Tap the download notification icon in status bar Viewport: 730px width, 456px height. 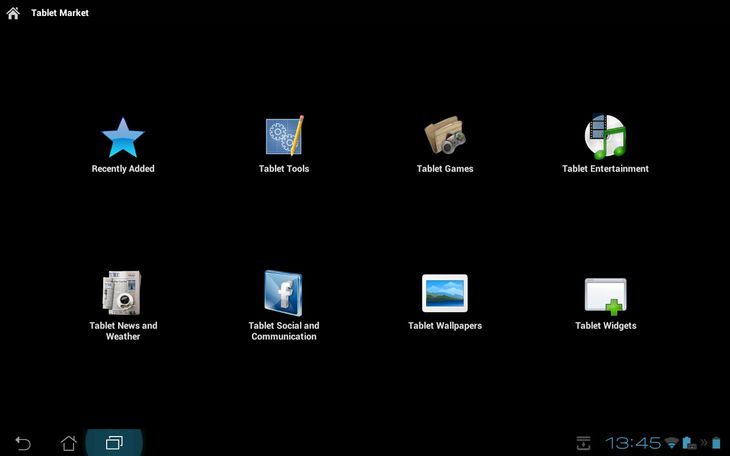pos(583,443)
